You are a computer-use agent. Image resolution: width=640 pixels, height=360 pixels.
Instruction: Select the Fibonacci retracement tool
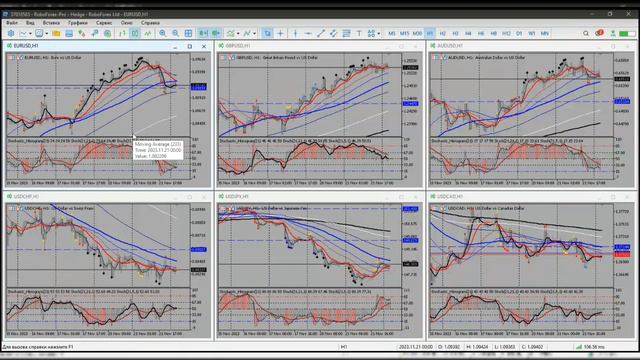pos(346,33)
